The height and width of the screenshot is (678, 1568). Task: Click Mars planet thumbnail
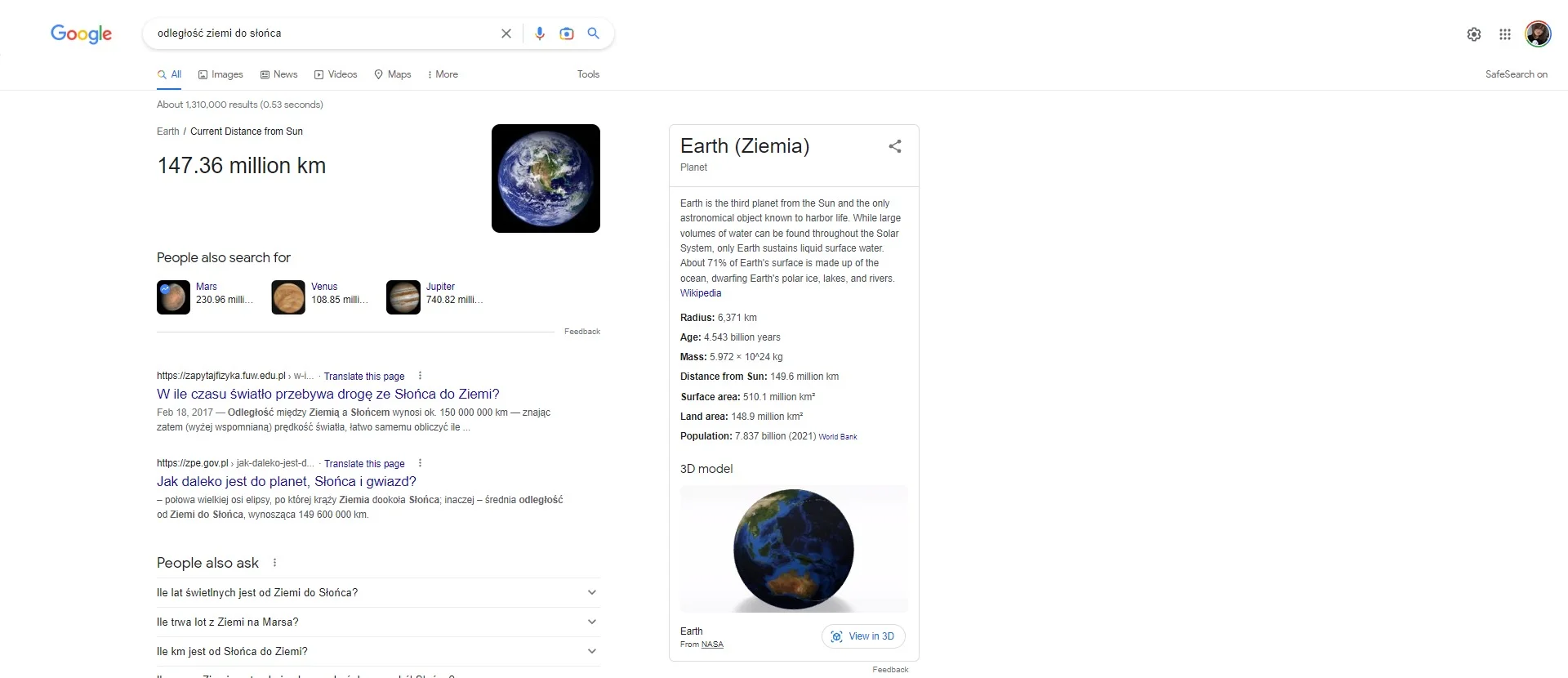click(x=173, y=297)
